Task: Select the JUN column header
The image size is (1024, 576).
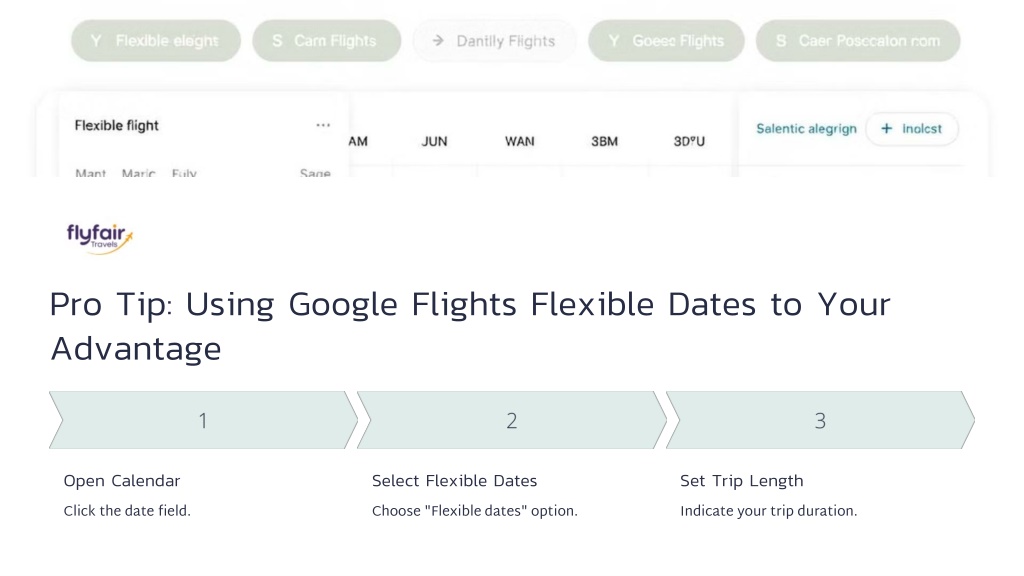Action: tap(434, 141)
